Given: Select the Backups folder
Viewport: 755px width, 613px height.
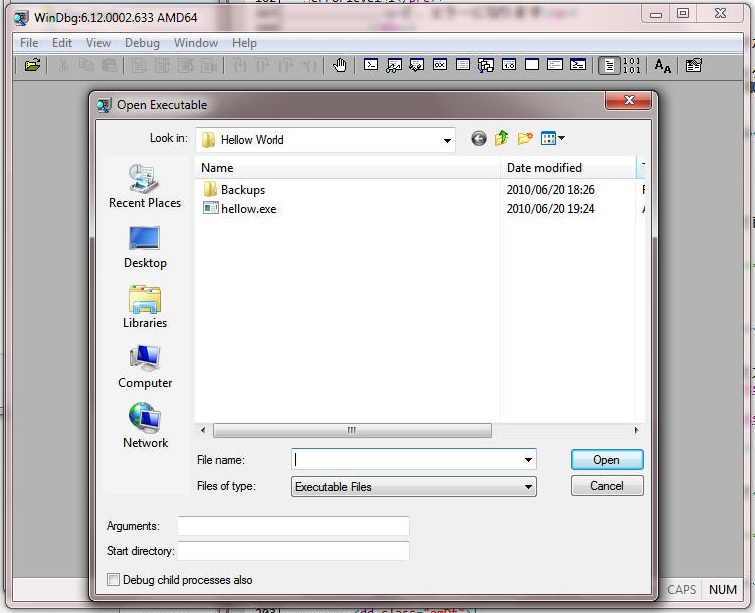Looking at the screenshot, I should coord(234,190).
